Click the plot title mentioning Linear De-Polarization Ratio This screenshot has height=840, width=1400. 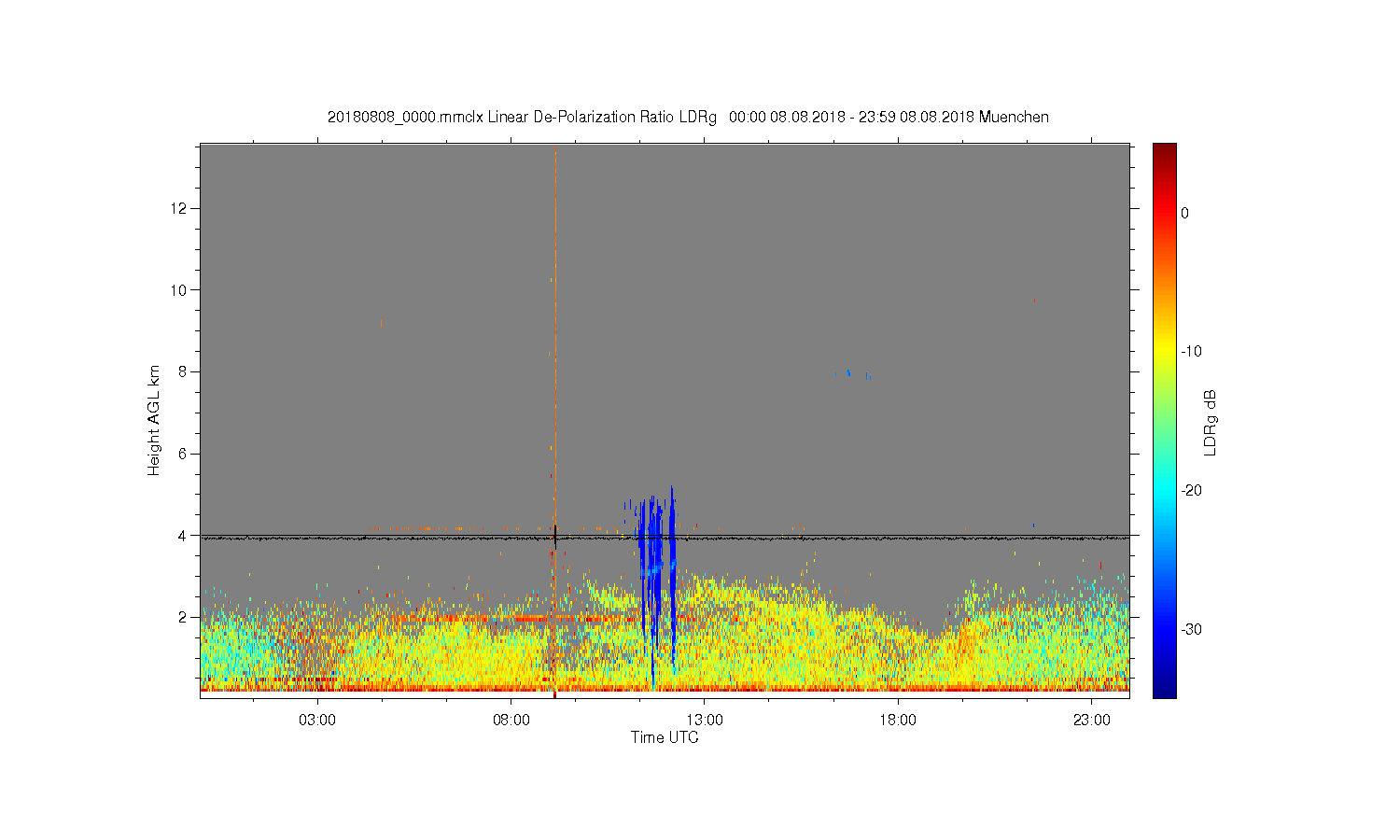(688, 118)
